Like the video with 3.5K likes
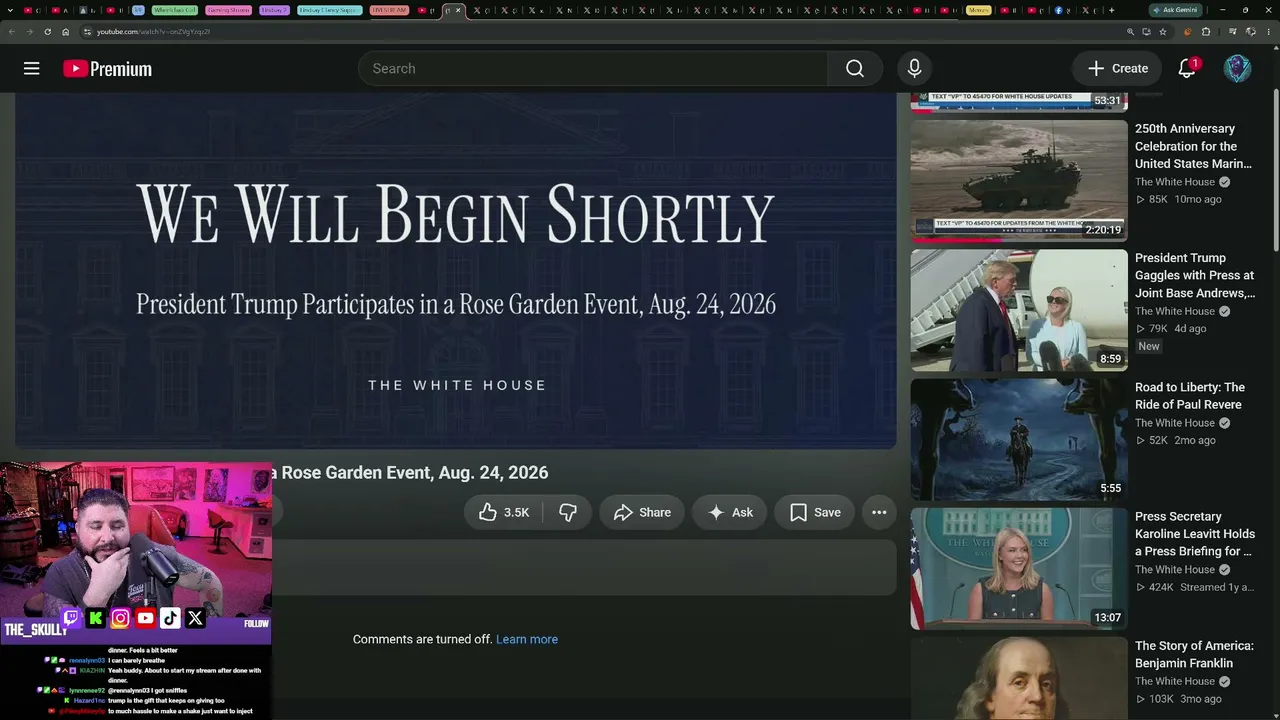 pos(504,512)
